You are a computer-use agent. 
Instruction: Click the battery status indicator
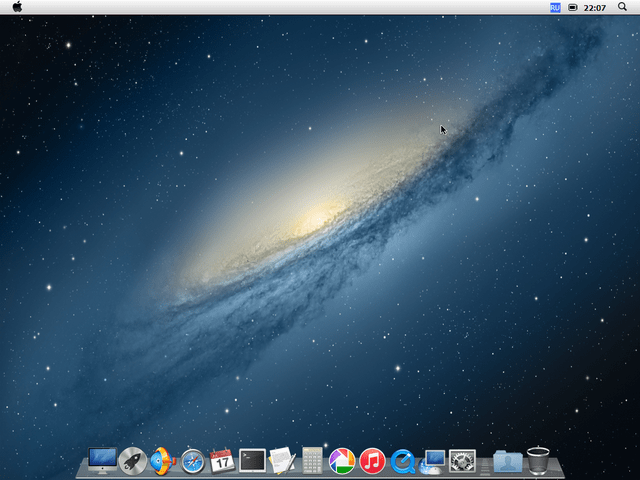coord(573,7)
